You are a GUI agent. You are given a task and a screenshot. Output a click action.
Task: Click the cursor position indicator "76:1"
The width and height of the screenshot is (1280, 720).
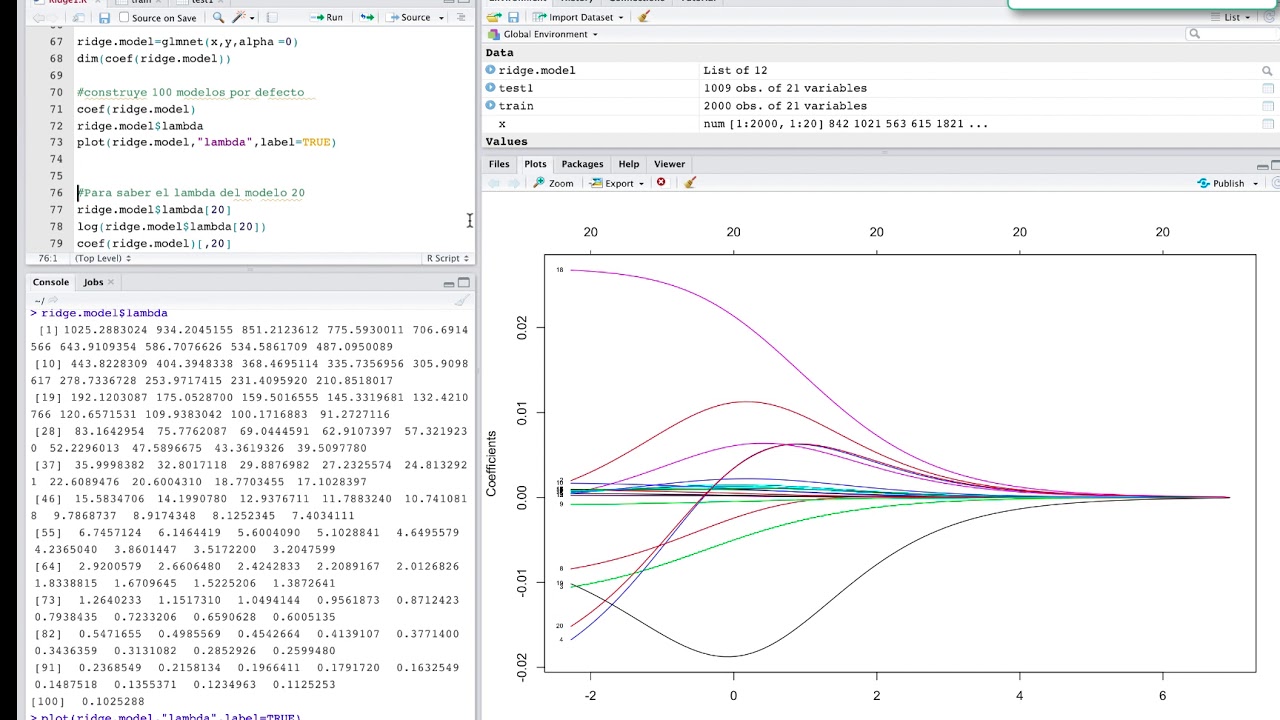48,259
